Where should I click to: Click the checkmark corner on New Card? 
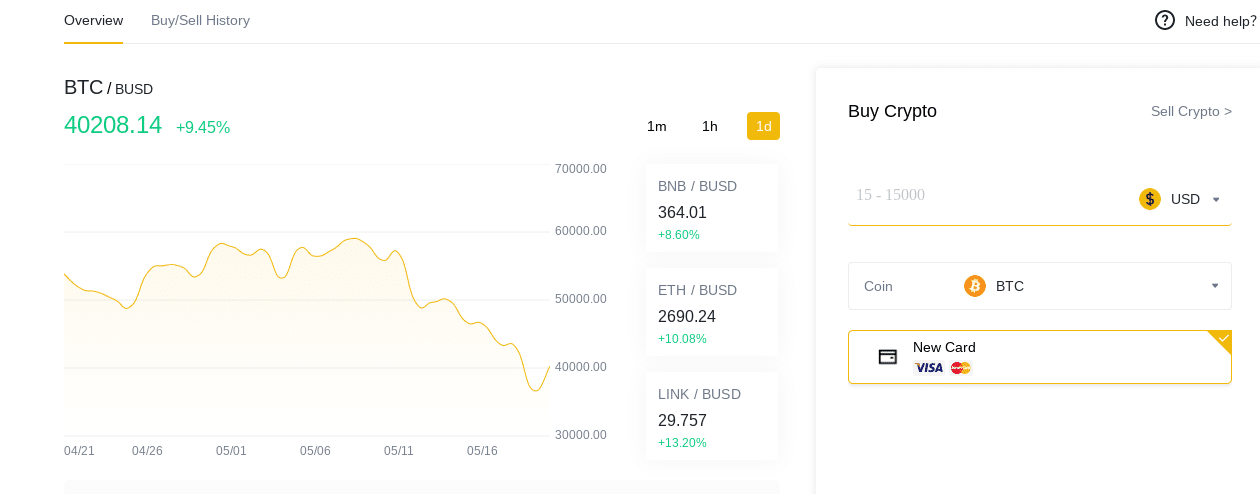click(x=1220, y=342)
